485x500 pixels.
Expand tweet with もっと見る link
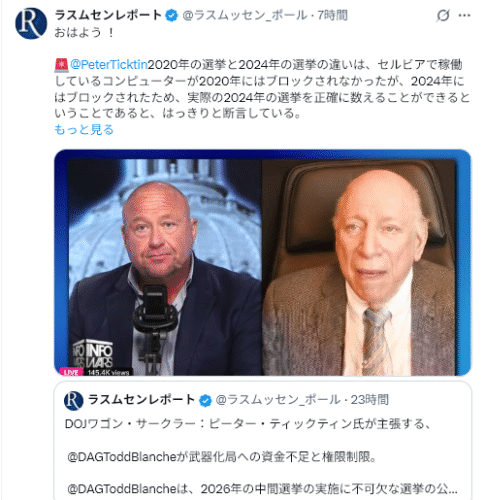tap(84, 129)
